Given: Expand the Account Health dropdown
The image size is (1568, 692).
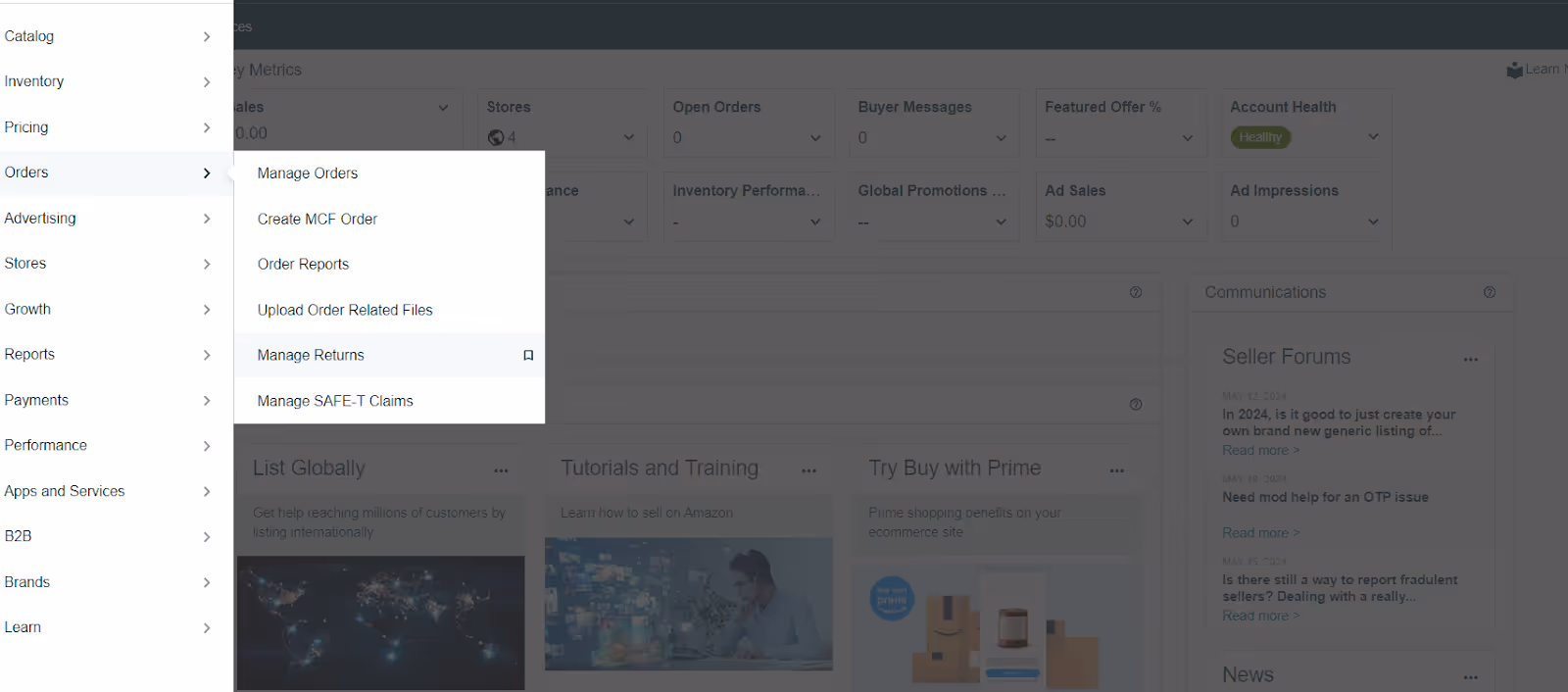Looking at the screenshot, I should point(1373,137).
